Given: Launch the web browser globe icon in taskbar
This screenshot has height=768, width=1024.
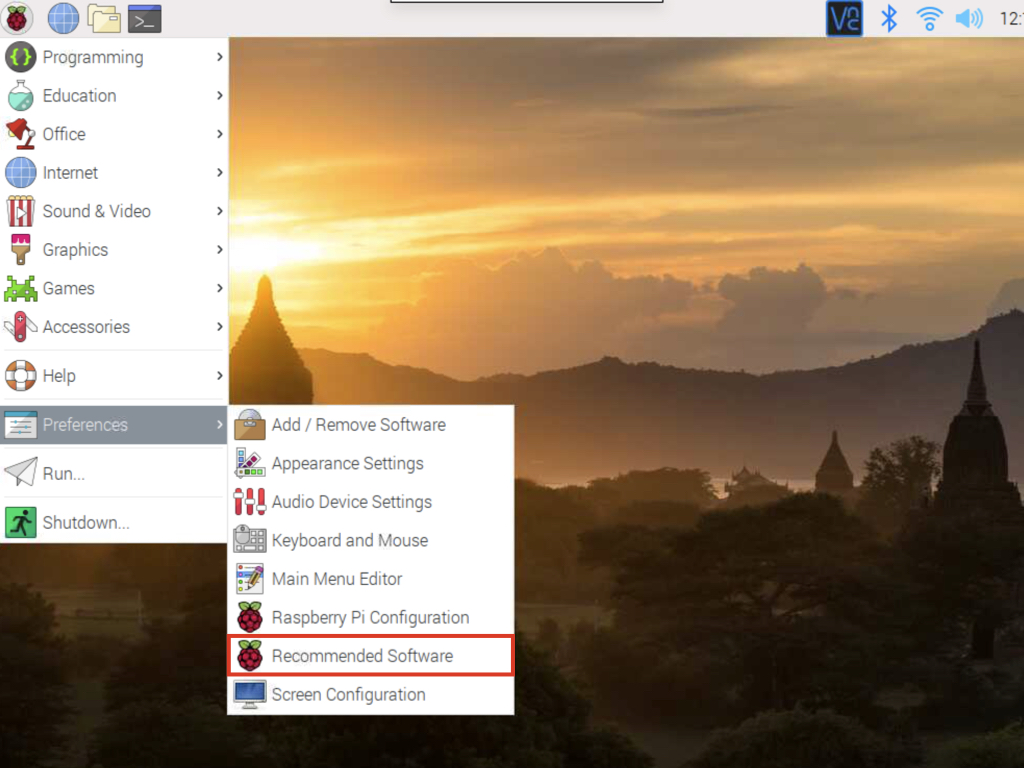Looking at the screenshot, I should (63, 18).
